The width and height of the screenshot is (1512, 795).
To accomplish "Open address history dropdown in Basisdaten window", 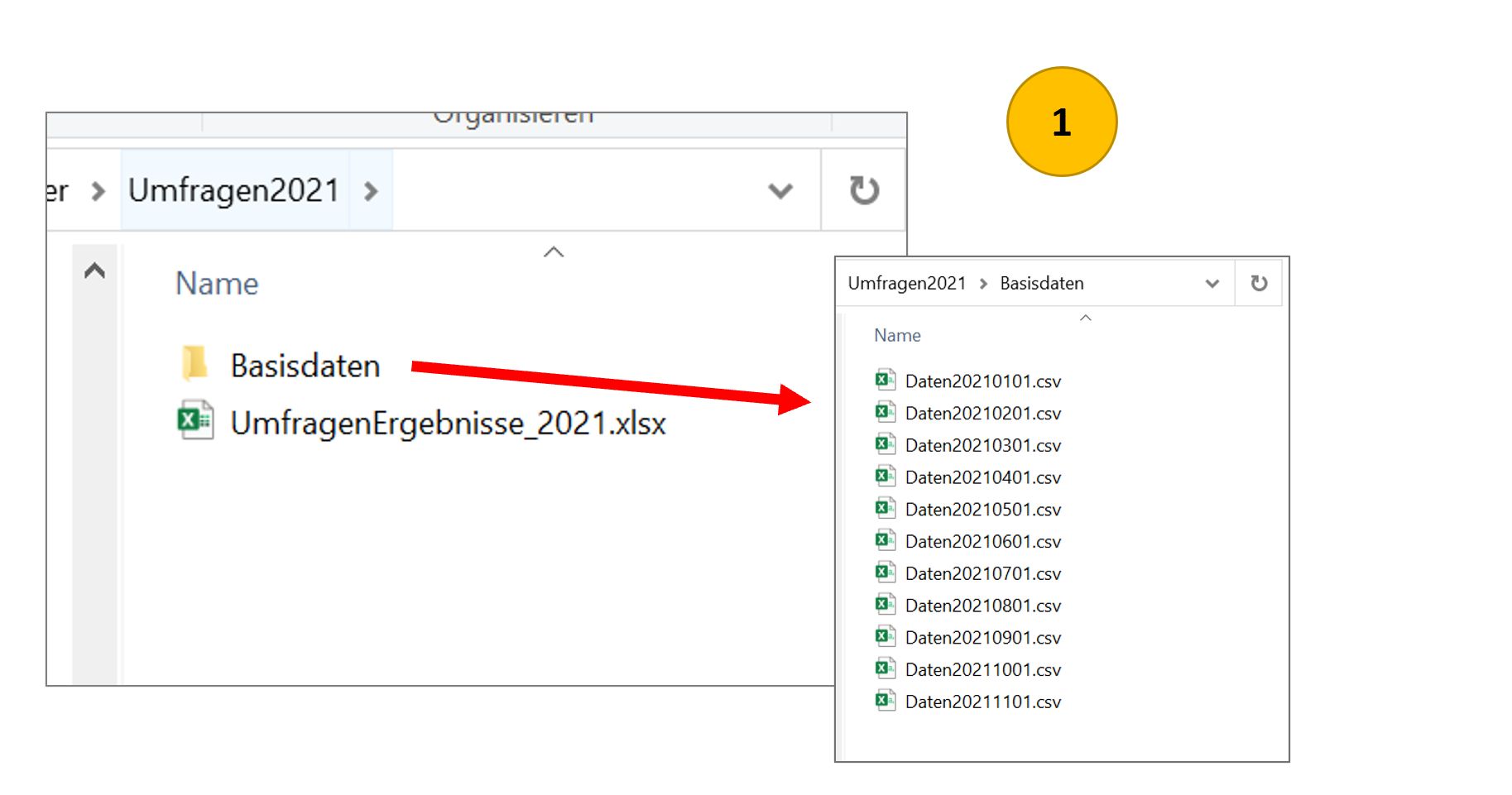I will click(1212, 284).
